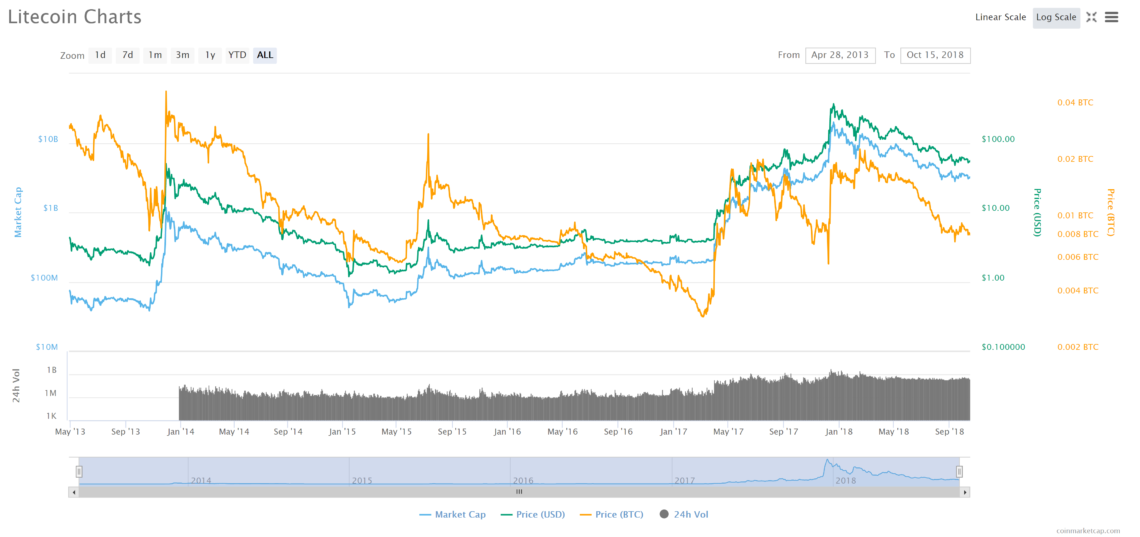Click the 0.008 BTC axis label
This screenshot has height=537, width=1140.
click(1078, 234)
